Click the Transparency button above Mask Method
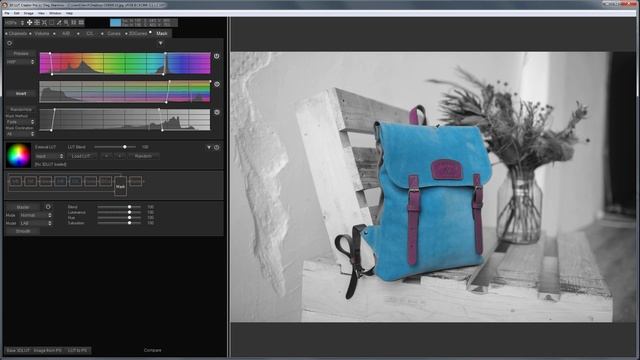The height and width of the screenshot is (360, 640). (x=21, y=109)
